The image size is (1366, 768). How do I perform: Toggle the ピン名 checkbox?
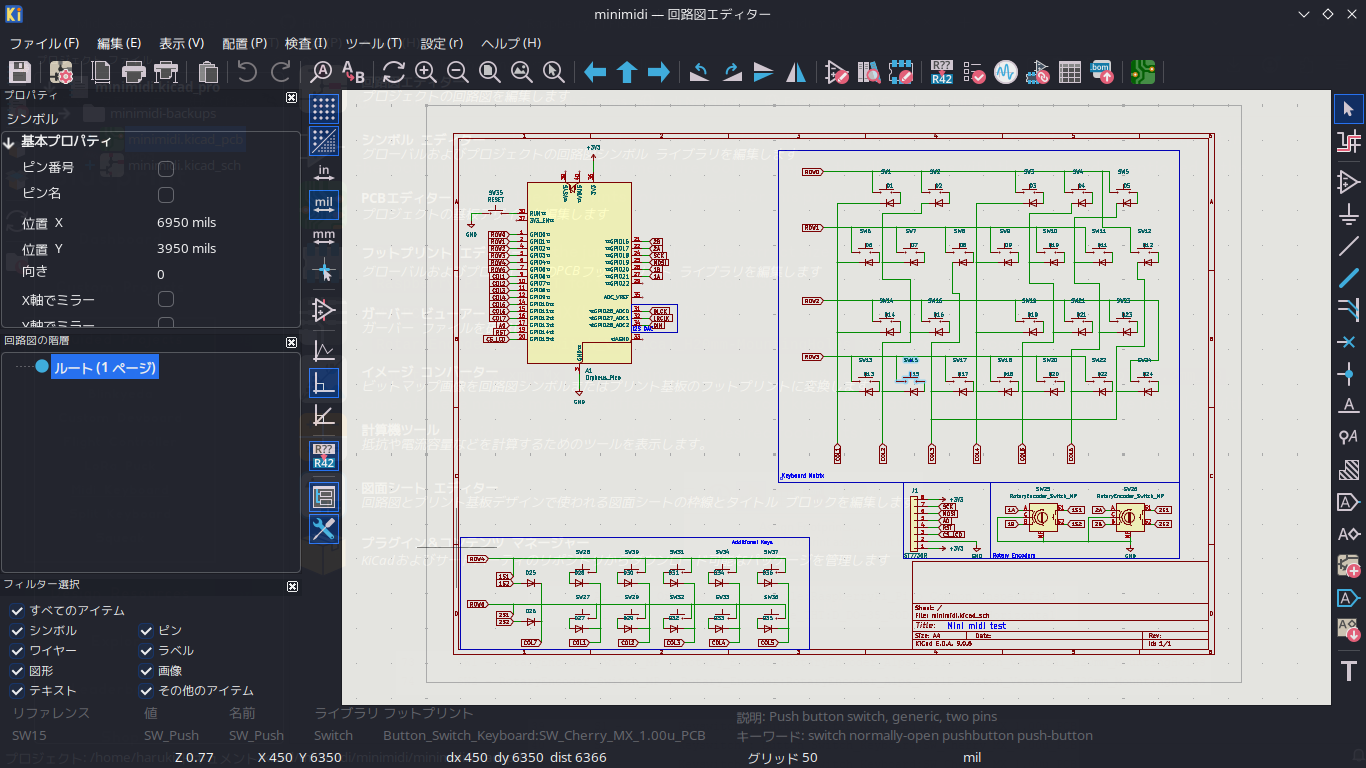(166, 194)
